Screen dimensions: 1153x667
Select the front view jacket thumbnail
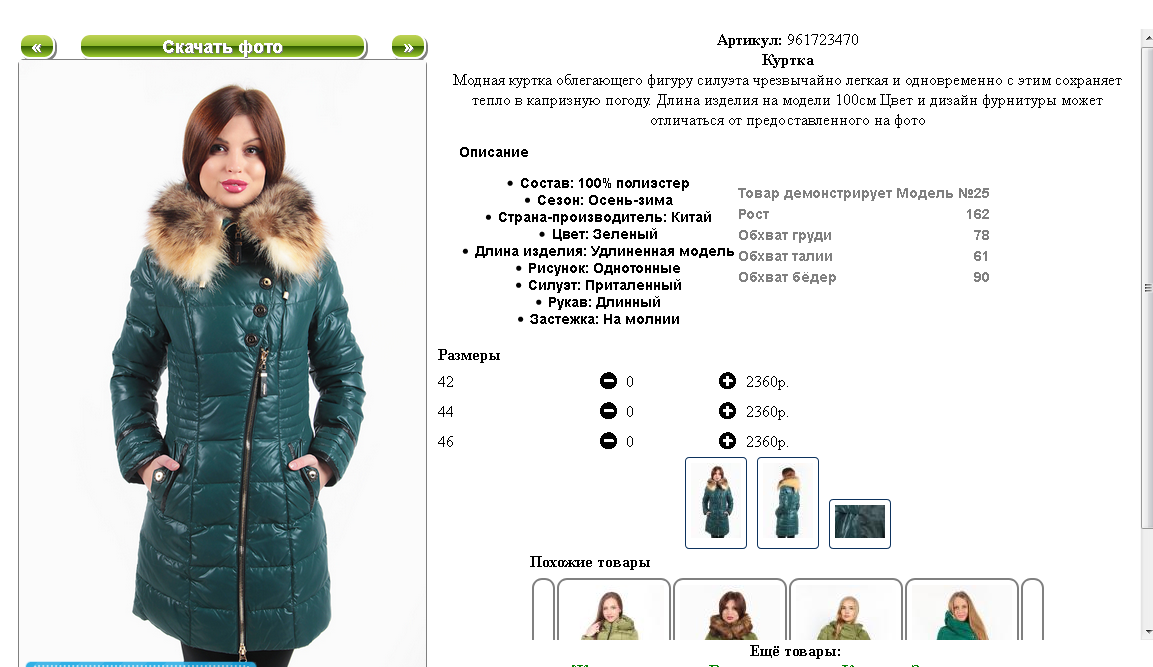(x=716, y=503)
